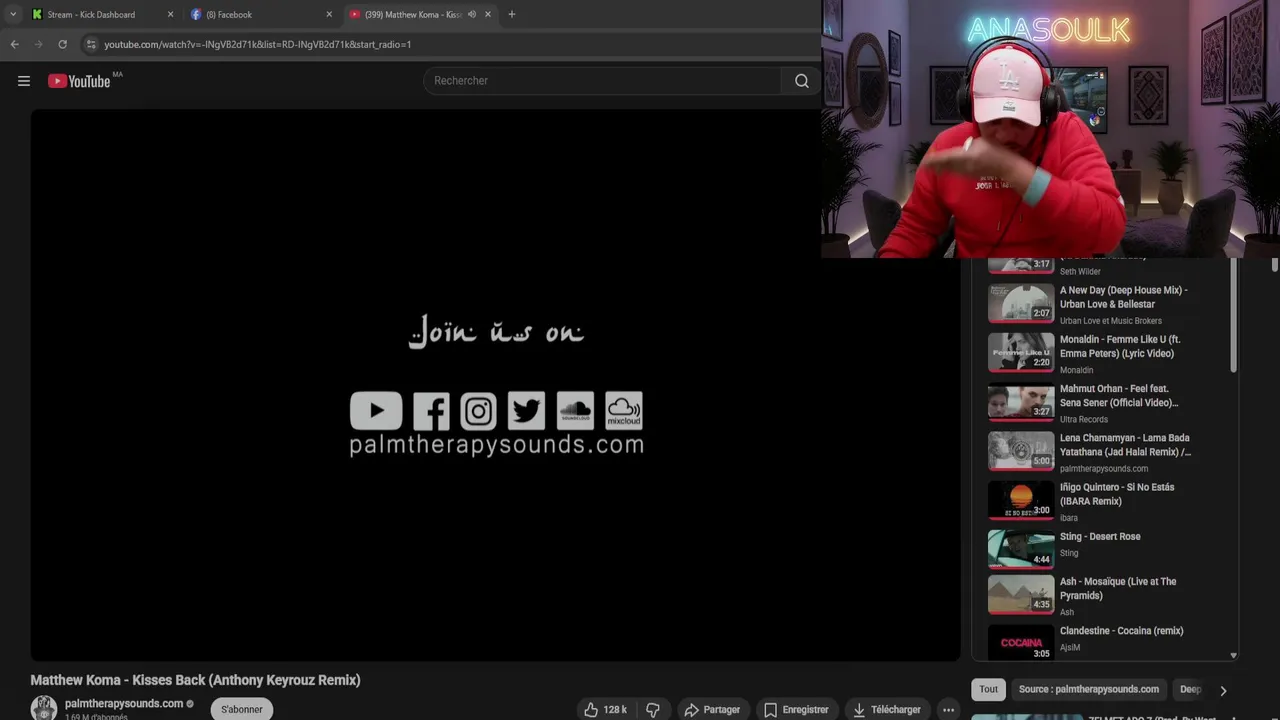1280x720 pixels.
Task: Click the Partager share button
Action: [712, 709]
